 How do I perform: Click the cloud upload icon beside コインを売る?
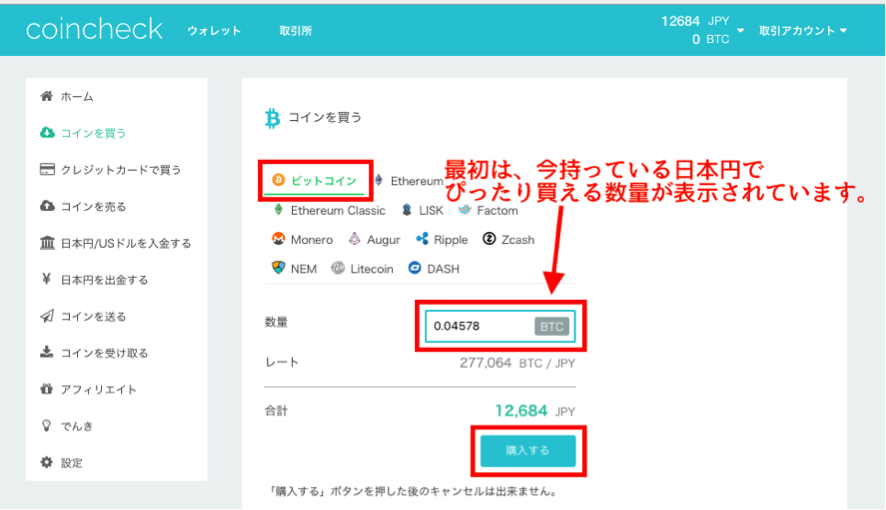(x=47, y=206)
